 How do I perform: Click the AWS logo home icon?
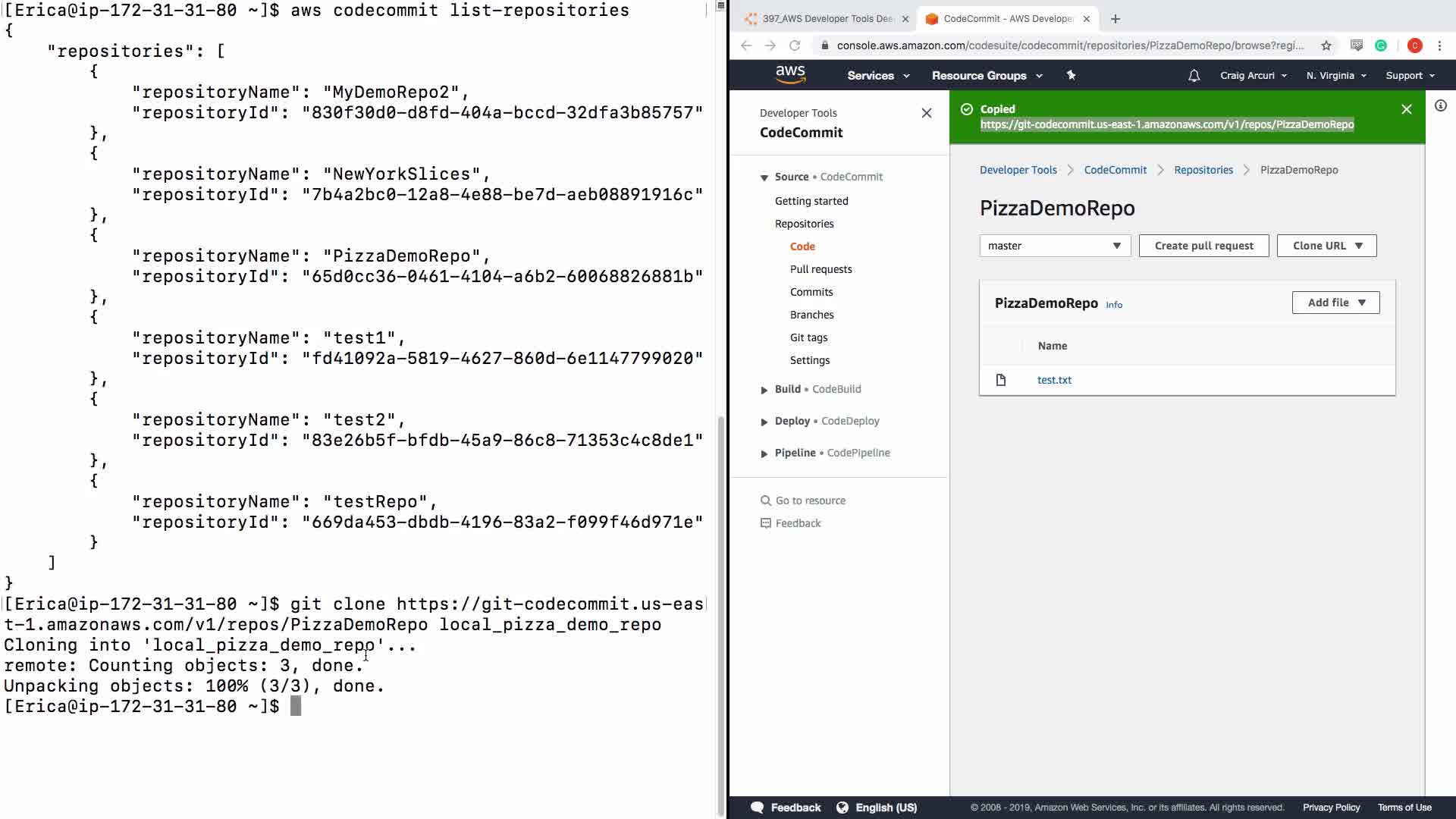[x=789, y=74]
